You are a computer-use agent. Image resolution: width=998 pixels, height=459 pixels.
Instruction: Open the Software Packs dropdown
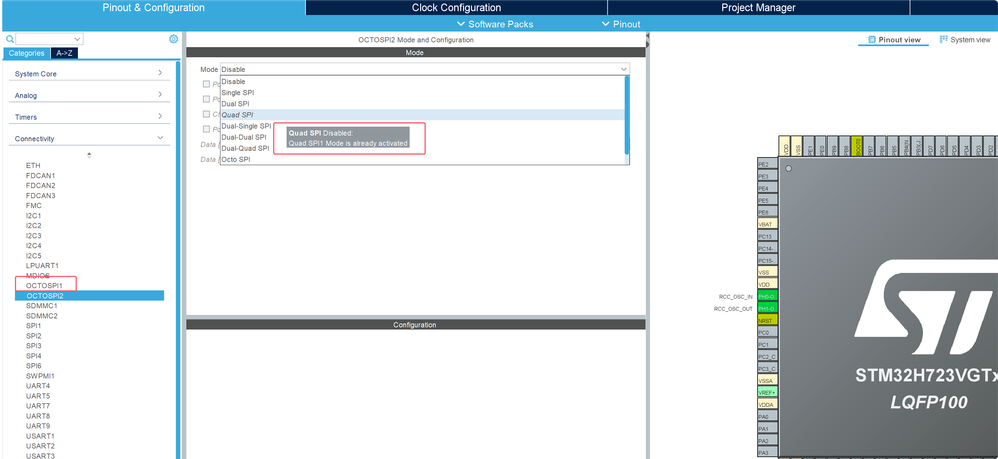click(495, 24)
